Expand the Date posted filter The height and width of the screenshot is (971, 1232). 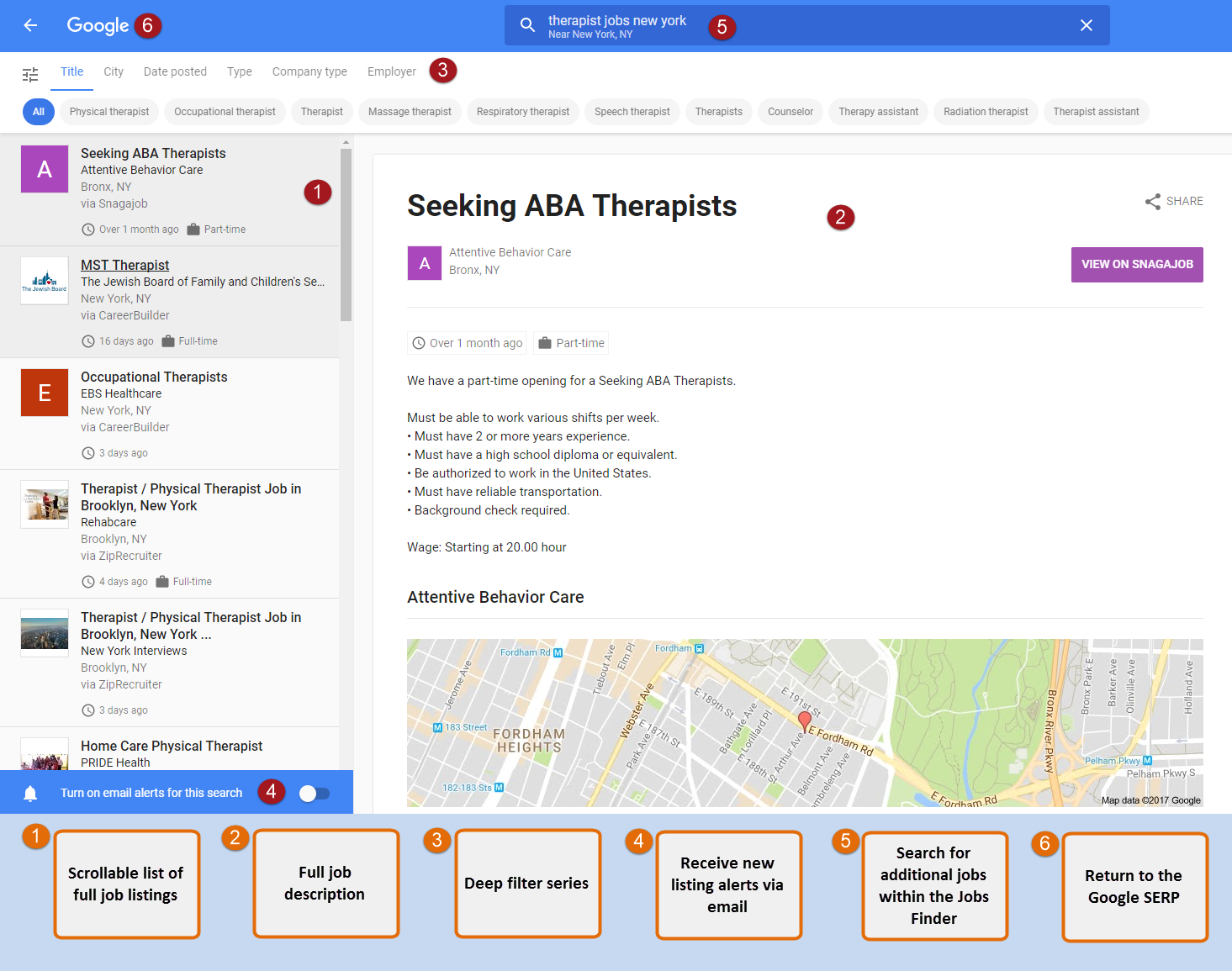pos(175,71)
